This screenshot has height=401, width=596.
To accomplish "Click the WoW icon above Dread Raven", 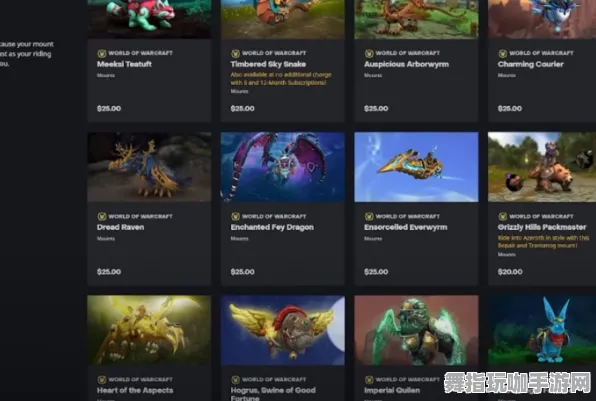I will click(101, 216).
